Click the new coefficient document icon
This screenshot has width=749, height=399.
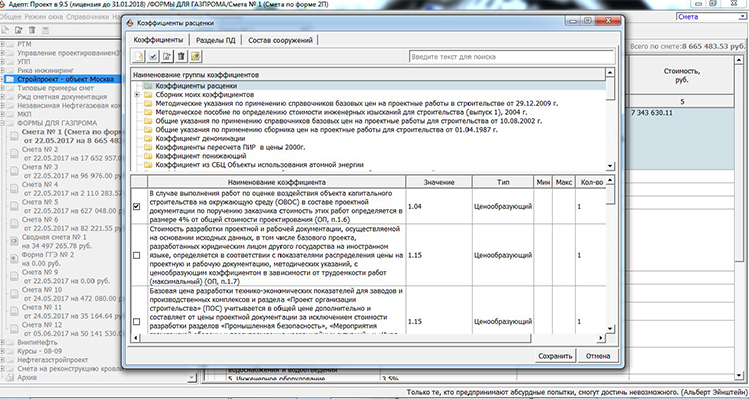coord(138,56)
